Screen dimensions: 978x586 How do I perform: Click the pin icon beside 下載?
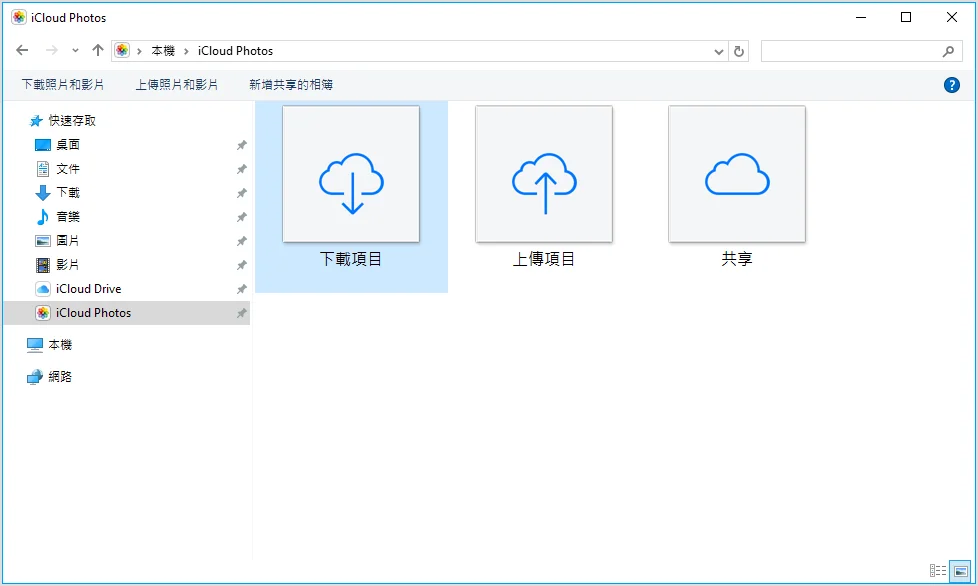241,193
